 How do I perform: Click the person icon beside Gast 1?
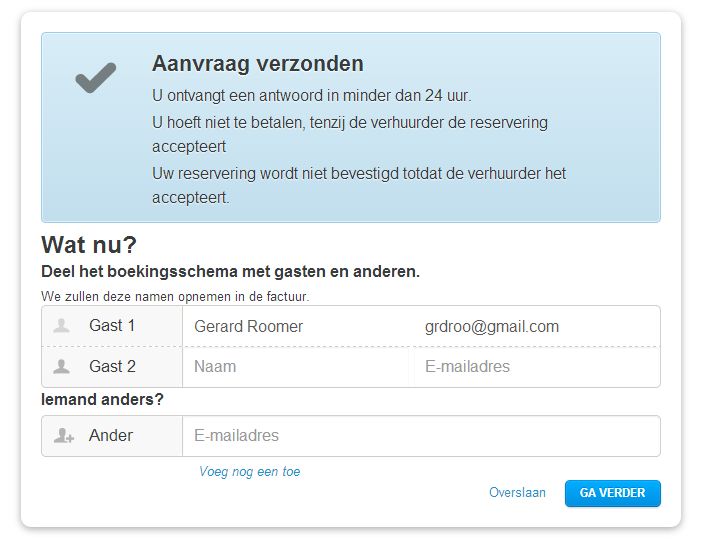click(x=62, y=326)
